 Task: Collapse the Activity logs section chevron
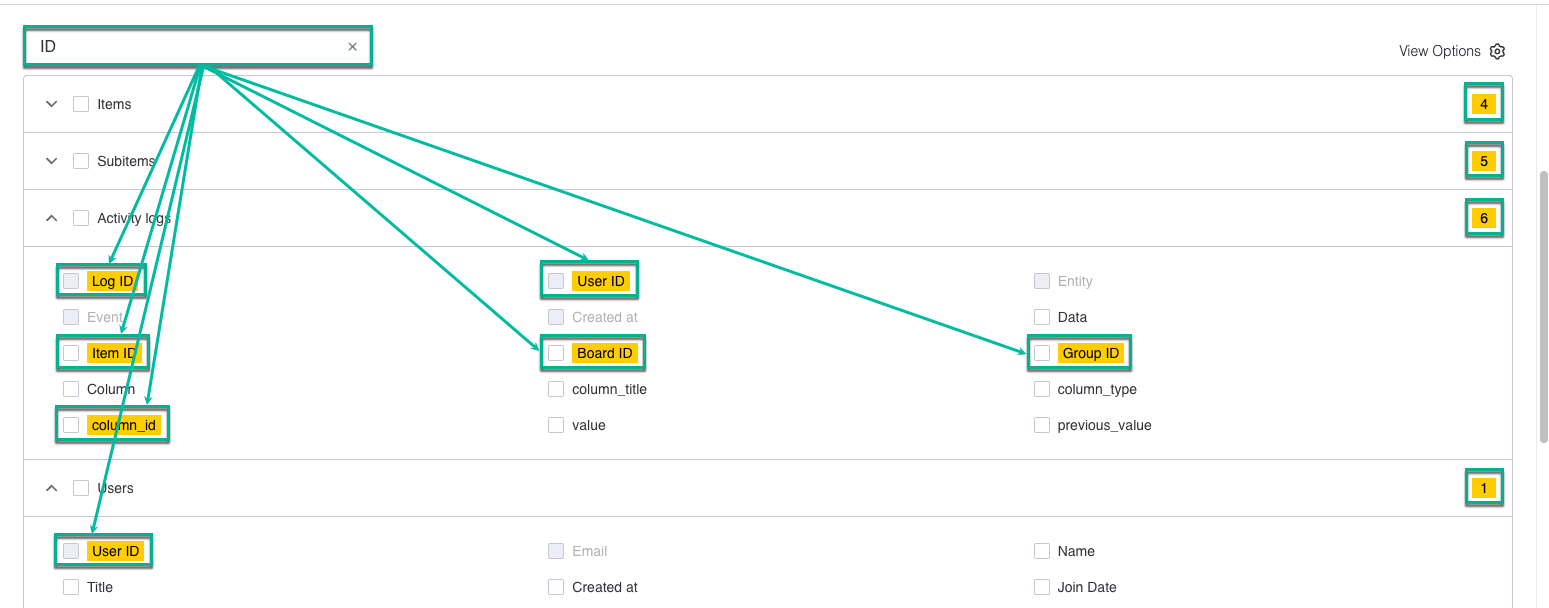pos(51,218)
